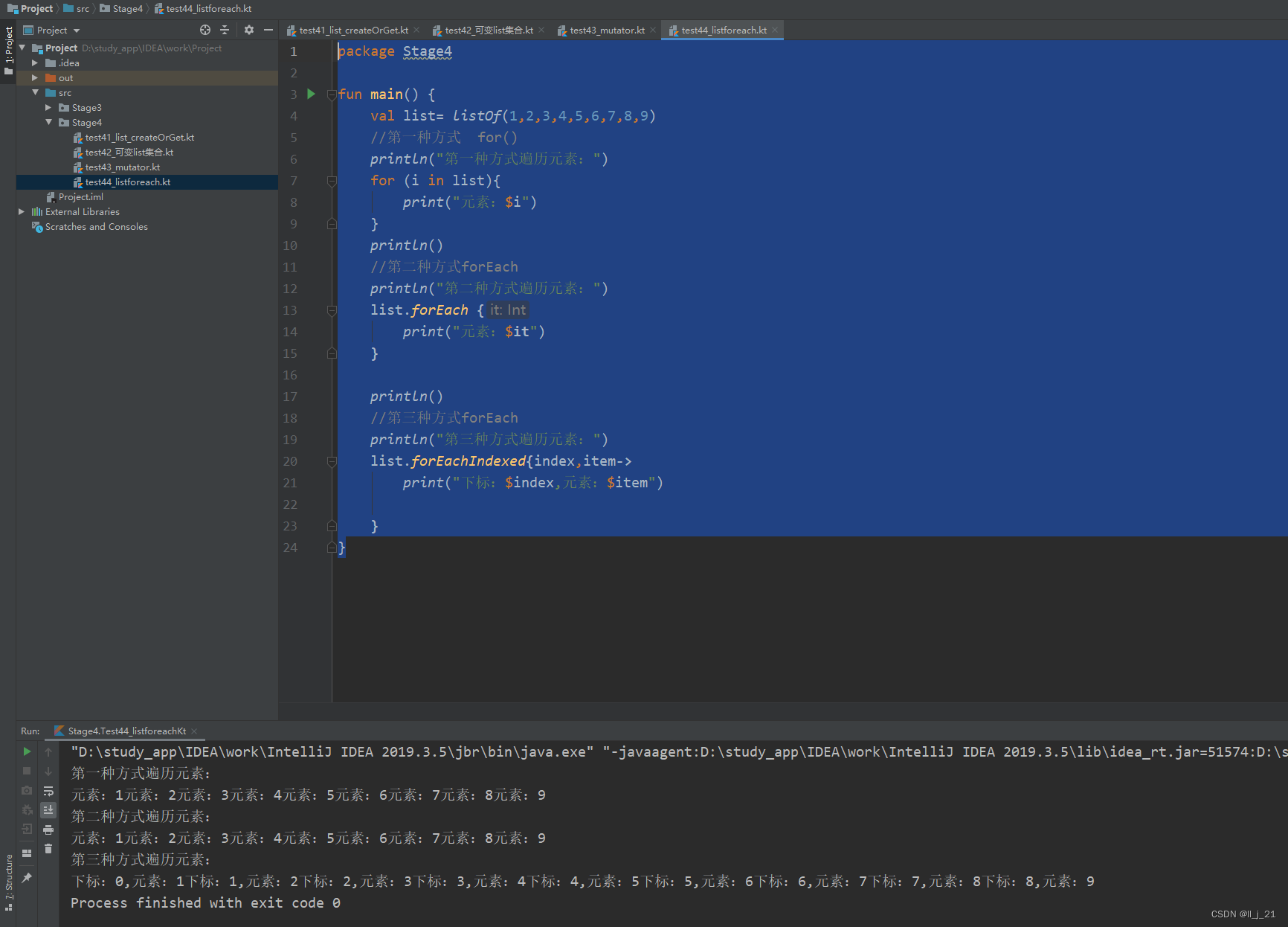The image size is (1288, 927).
Task: Fold the forEach block at line 13
Action: click(x=332, y=310)
